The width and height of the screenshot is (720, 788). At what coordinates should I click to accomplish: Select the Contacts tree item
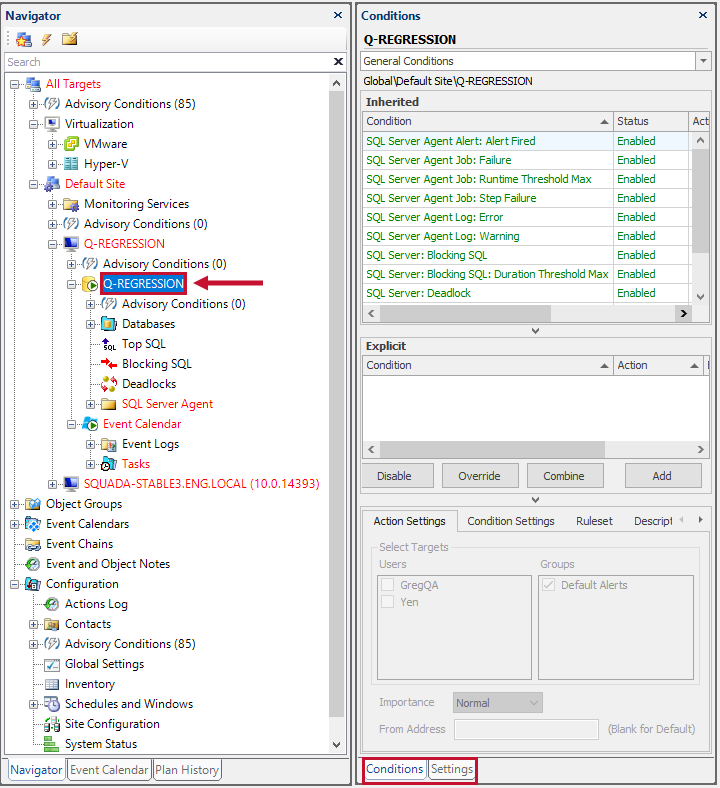coord(88,624)
